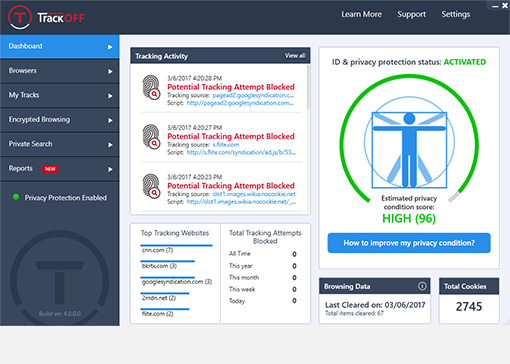Open Learn More in top bar

click(361, 14)
